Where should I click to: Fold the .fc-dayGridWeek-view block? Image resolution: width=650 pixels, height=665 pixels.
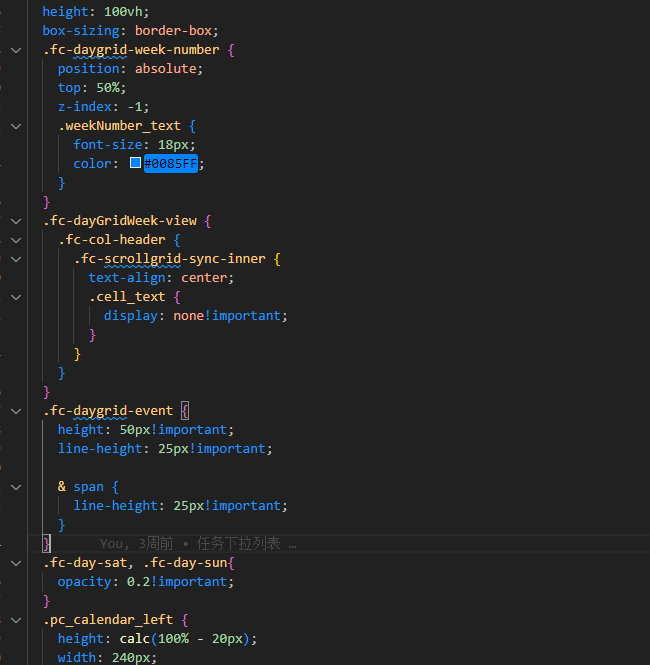[16, 221]
